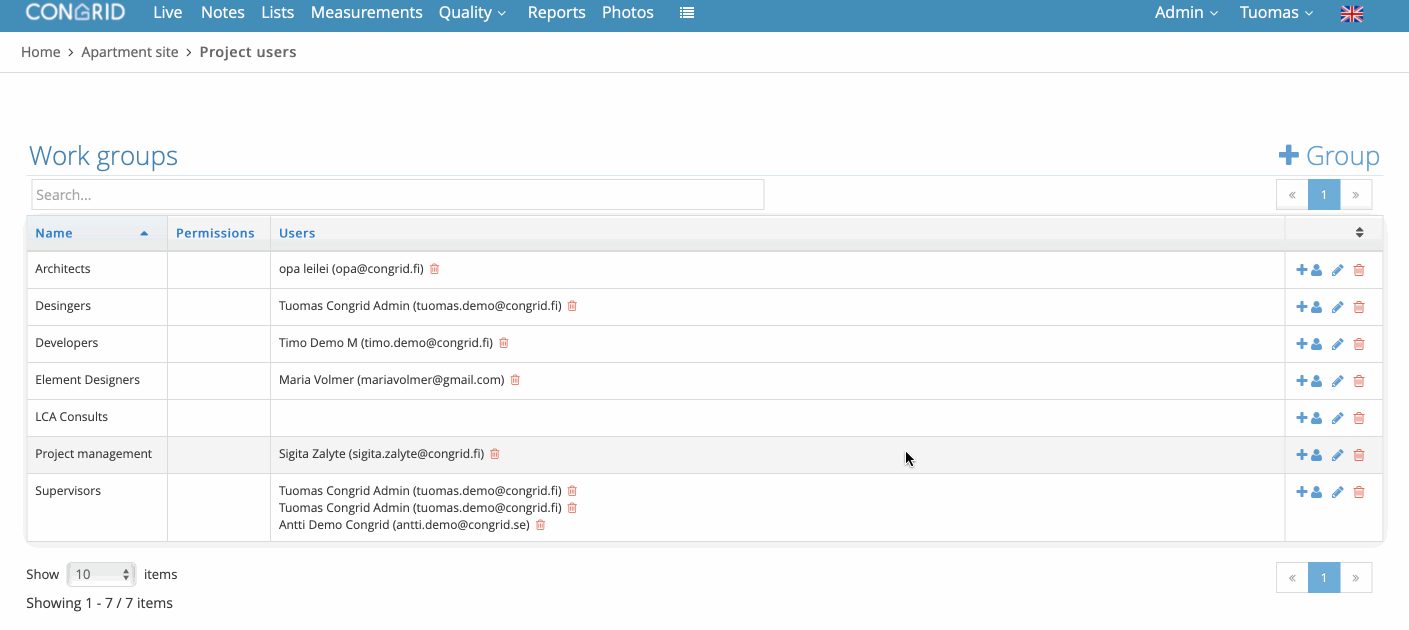Click top pagination previous page button
1409x630 pixels.
1292,195
